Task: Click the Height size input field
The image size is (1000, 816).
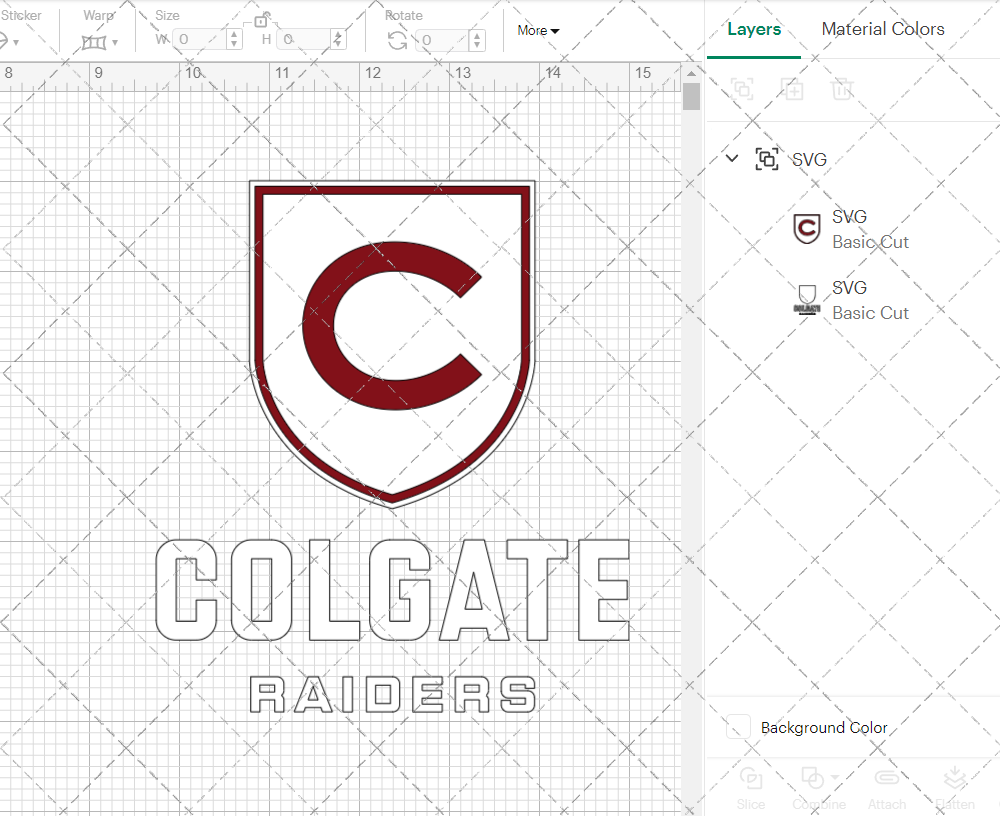Action: [304, 40]
